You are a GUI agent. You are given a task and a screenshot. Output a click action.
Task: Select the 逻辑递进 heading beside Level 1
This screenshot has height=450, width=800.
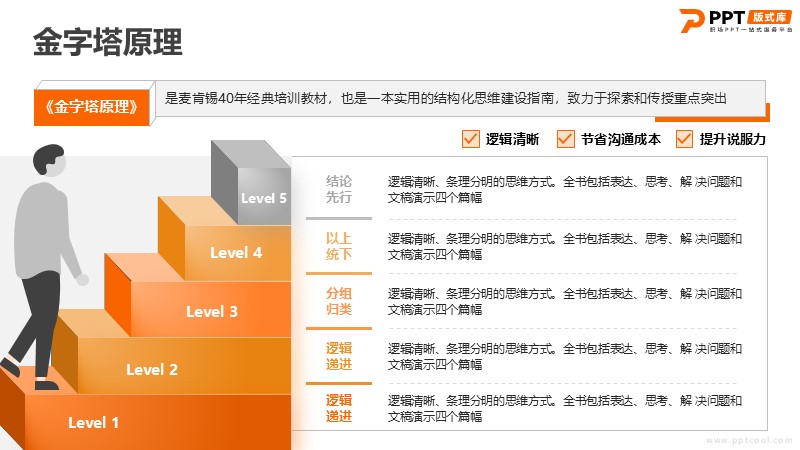(x=339, y=408)
